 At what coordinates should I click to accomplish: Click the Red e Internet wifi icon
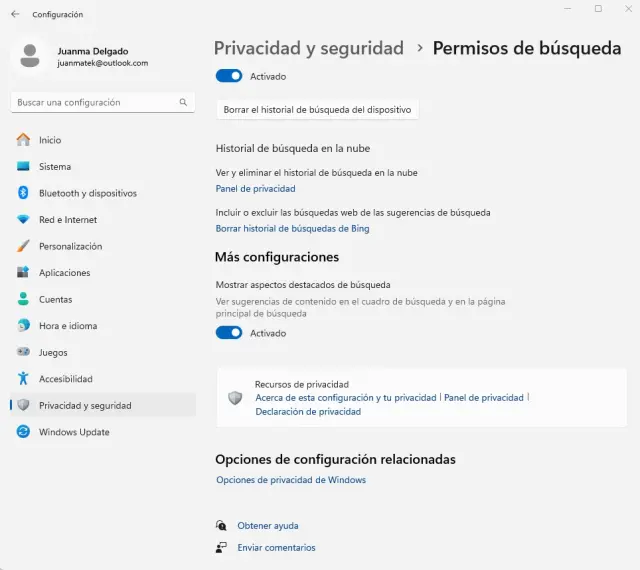coord(23,220)
